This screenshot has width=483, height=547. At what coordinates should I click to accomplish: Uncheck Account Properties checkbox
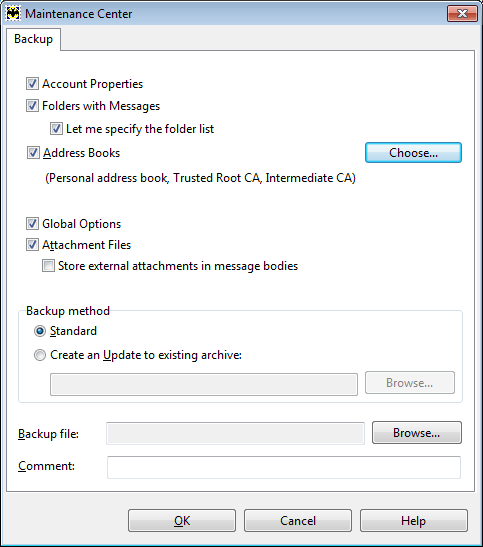tap(32, 84)
